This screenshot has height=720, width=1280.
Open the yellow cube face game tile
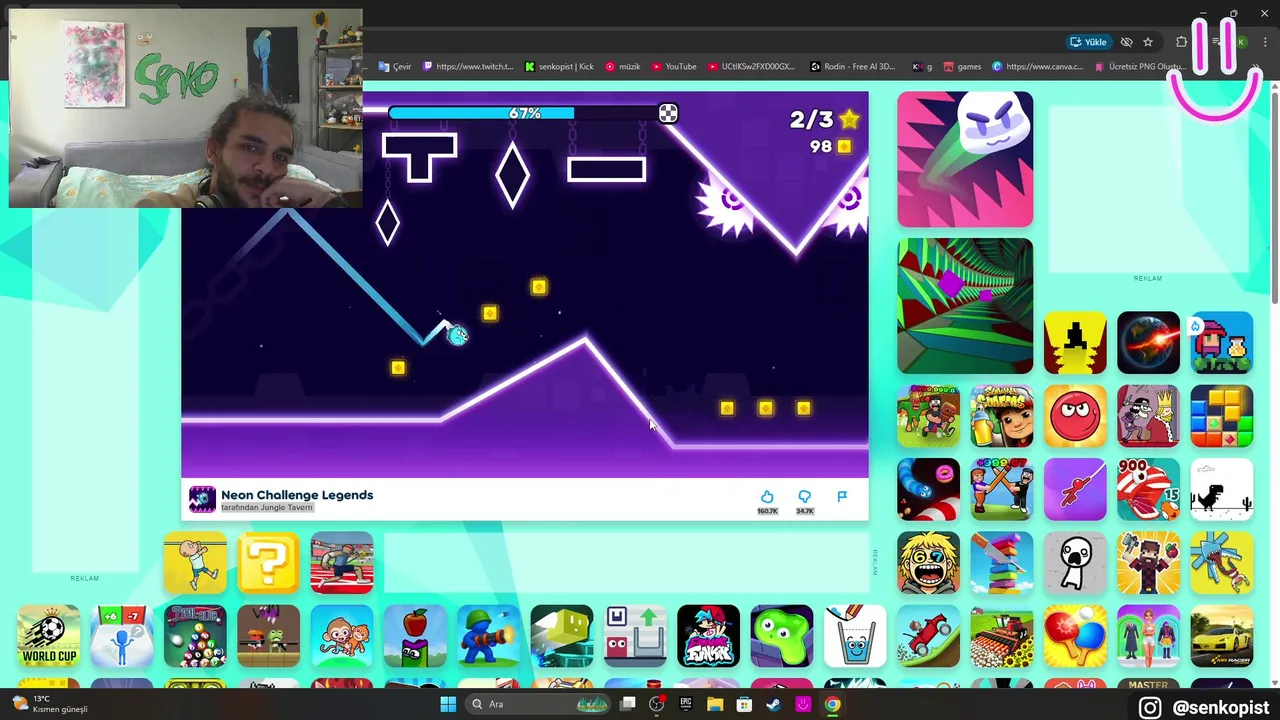click(x=562, y=636)
